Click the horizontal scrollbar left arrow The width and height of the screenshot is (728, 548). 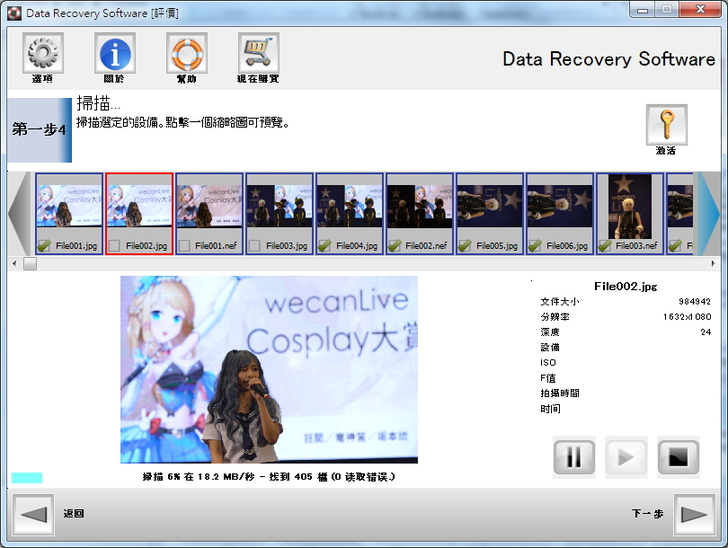coord(14,264)
